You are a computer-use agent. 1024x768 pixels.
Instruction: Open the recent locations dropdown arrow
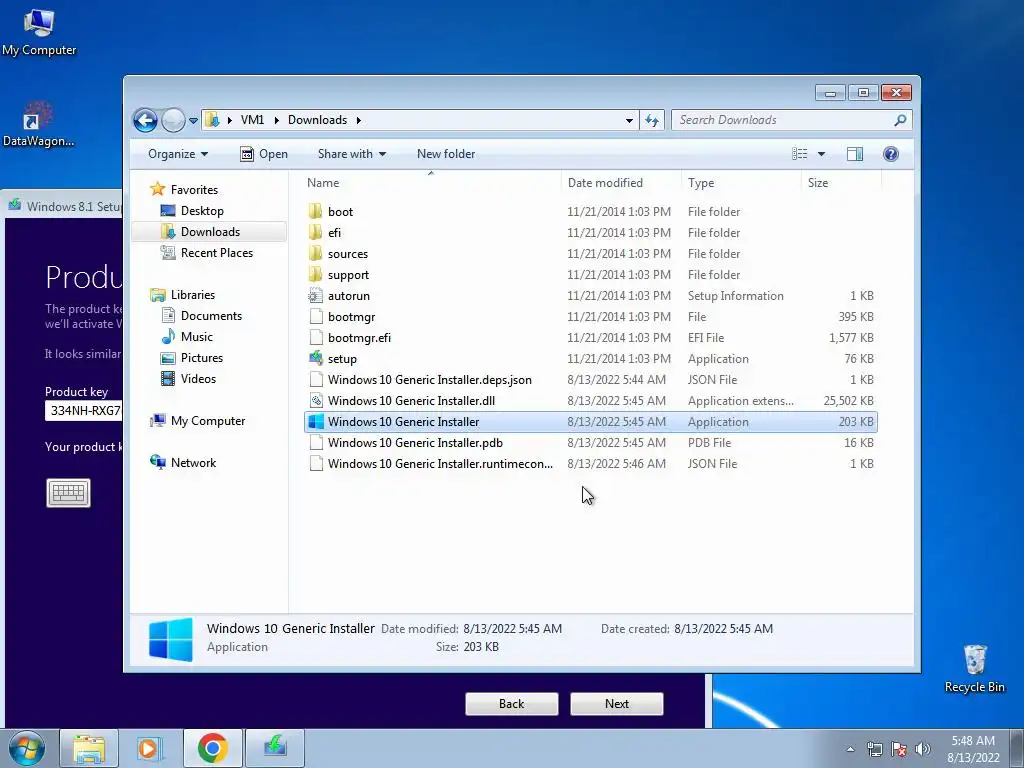coord(193,121)
